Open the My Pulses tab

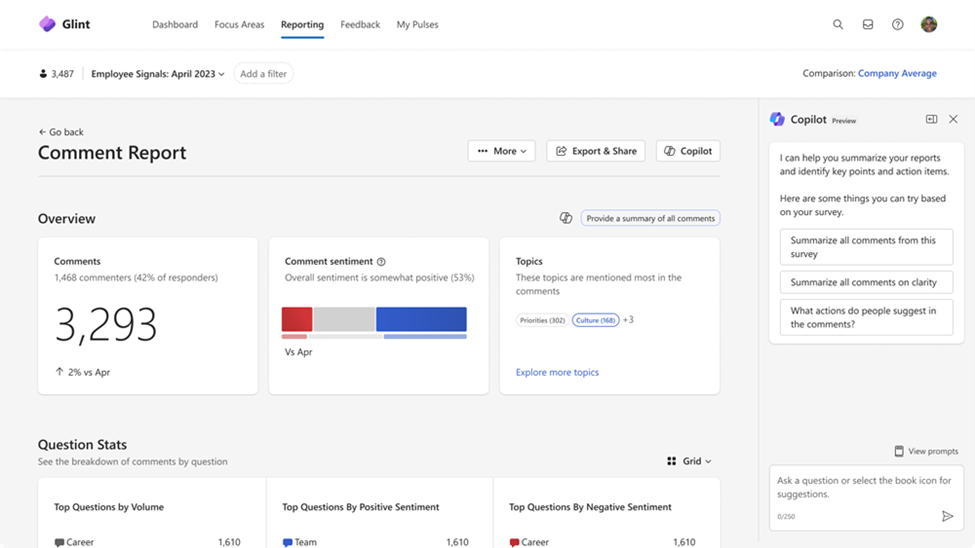(417, 24)
